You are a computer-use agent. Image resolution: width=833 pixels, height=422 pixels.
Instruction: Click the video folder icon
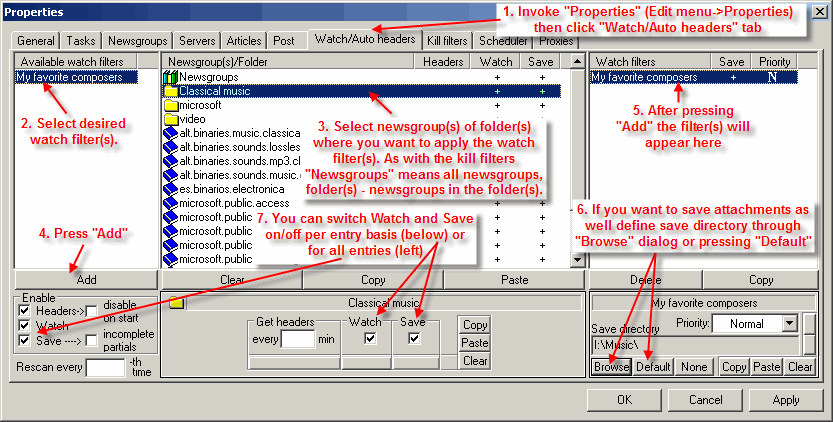point(170,119)
